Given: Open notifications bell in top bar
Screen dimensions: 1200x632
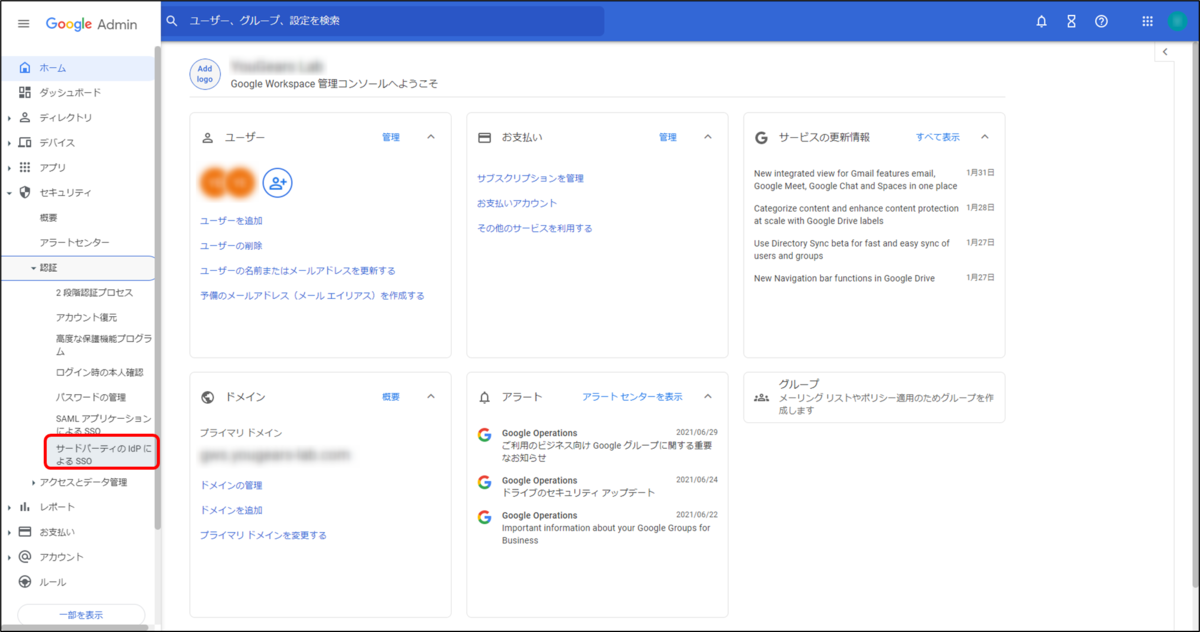Looking at the screenshot, I should [x=1041, y=21].
